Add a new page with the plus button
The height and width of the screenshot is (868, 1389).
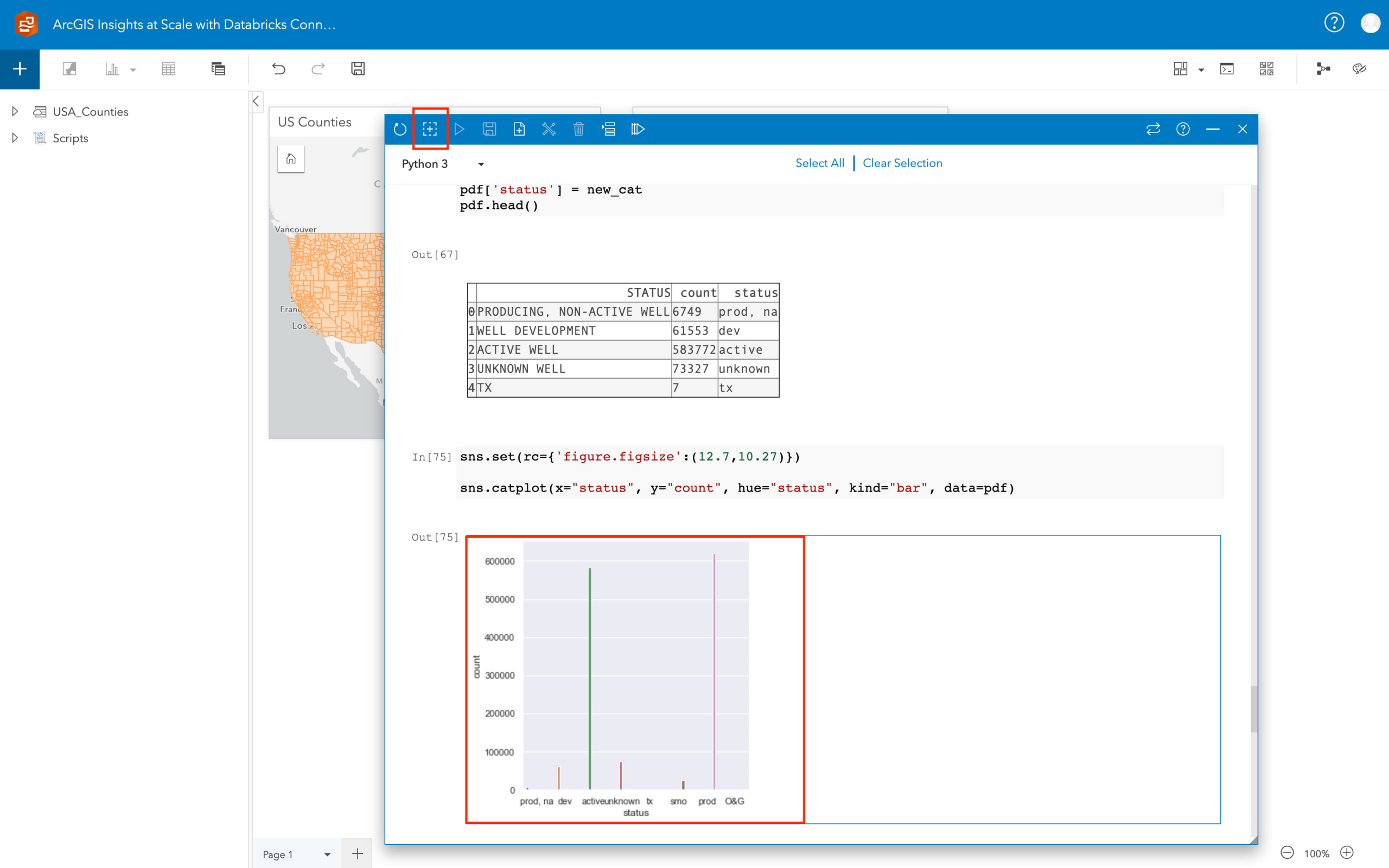pyautogui.click(x=357, y=854)
